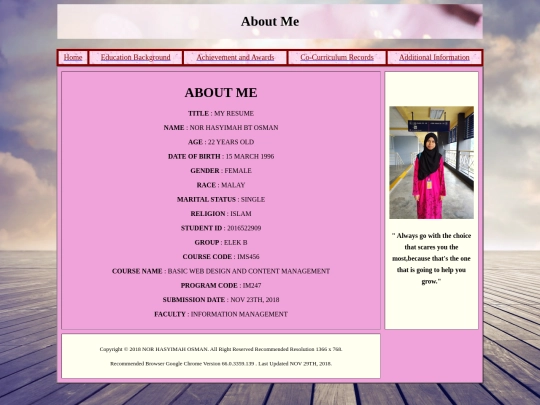Click 'MARITAL STATUS : SINGLE' text

[221, 199]
